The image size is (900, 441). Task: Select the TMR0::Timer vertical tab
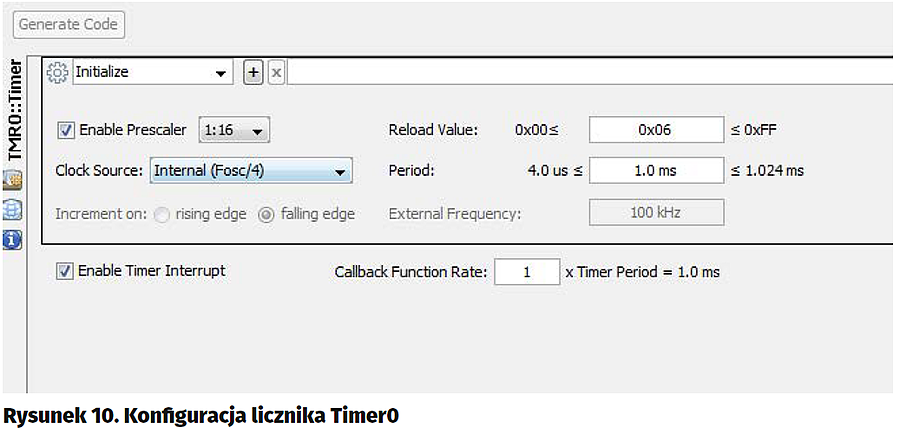tap(14, 110)
